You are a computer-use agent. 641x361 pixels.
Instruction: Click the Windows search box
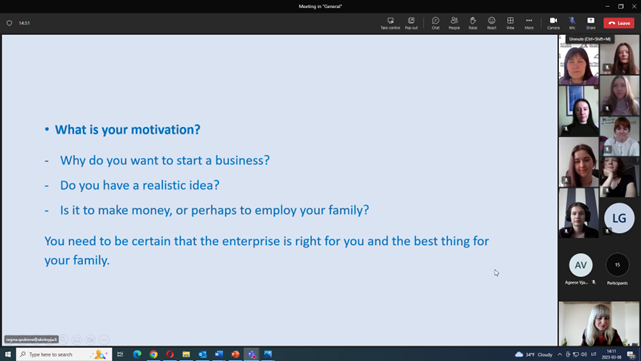pyautogui.click(x=64, y=354)
